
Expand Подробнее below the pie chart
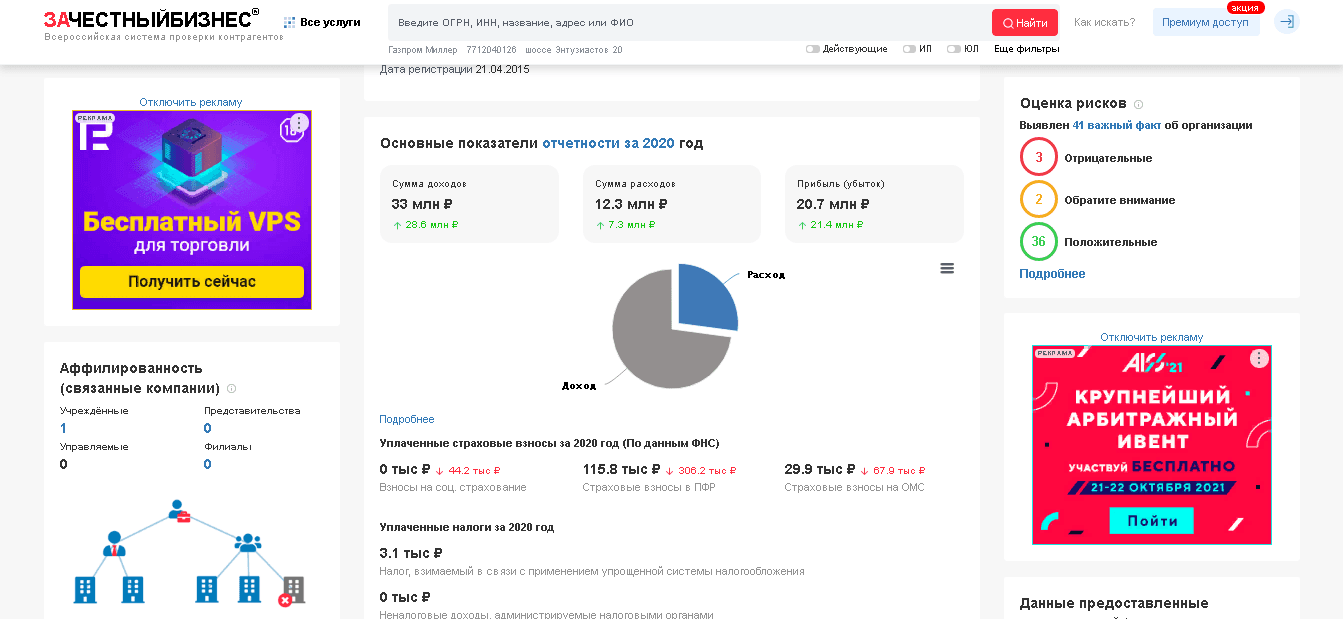(x=407, y=419)
